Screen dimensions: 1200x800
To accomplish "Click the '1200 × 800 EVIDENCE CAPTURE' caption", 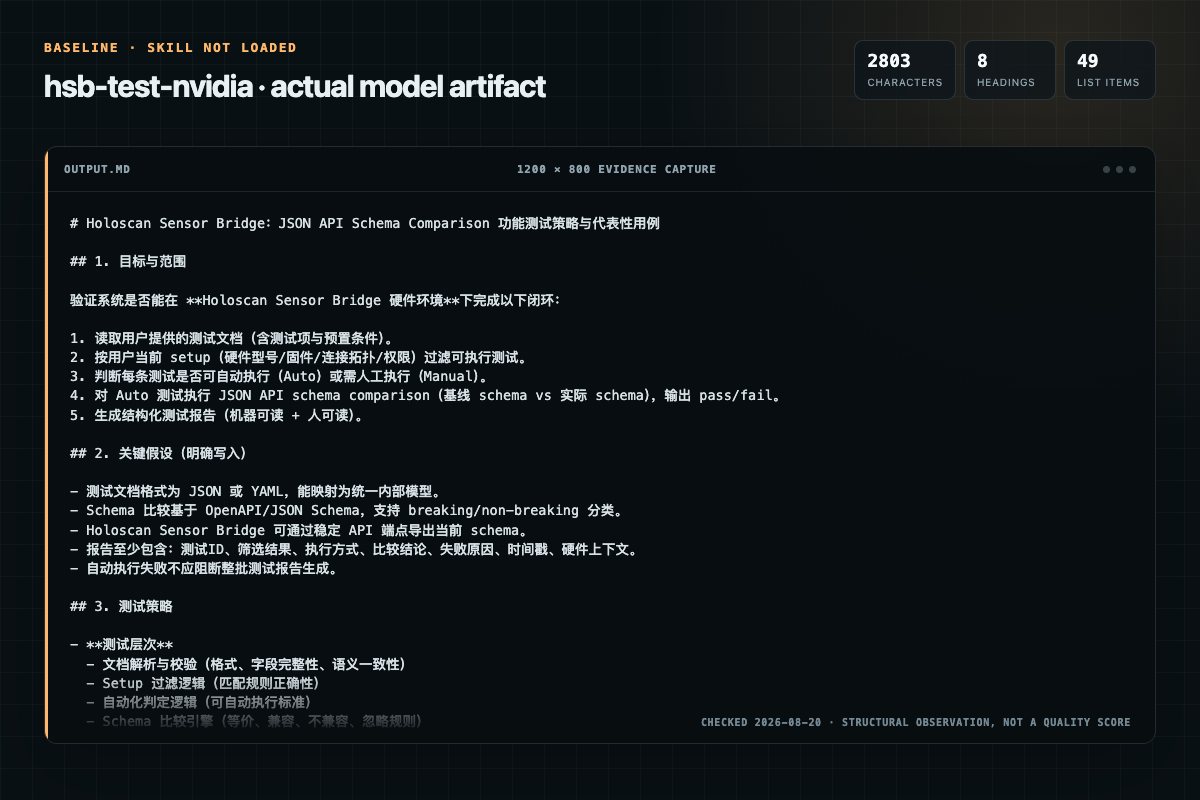I will 616,169.
